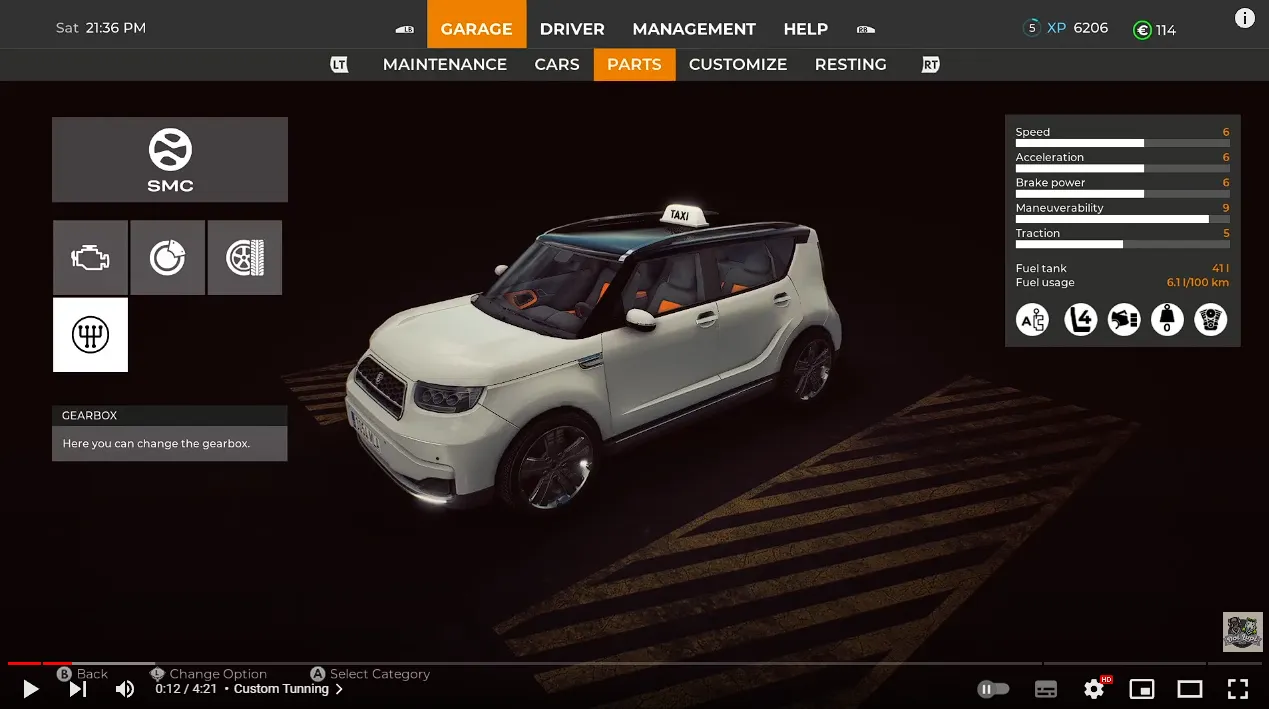Click the info icon in top corner
This screenshot has width=1269, height=709.
tap(1245, 19)
